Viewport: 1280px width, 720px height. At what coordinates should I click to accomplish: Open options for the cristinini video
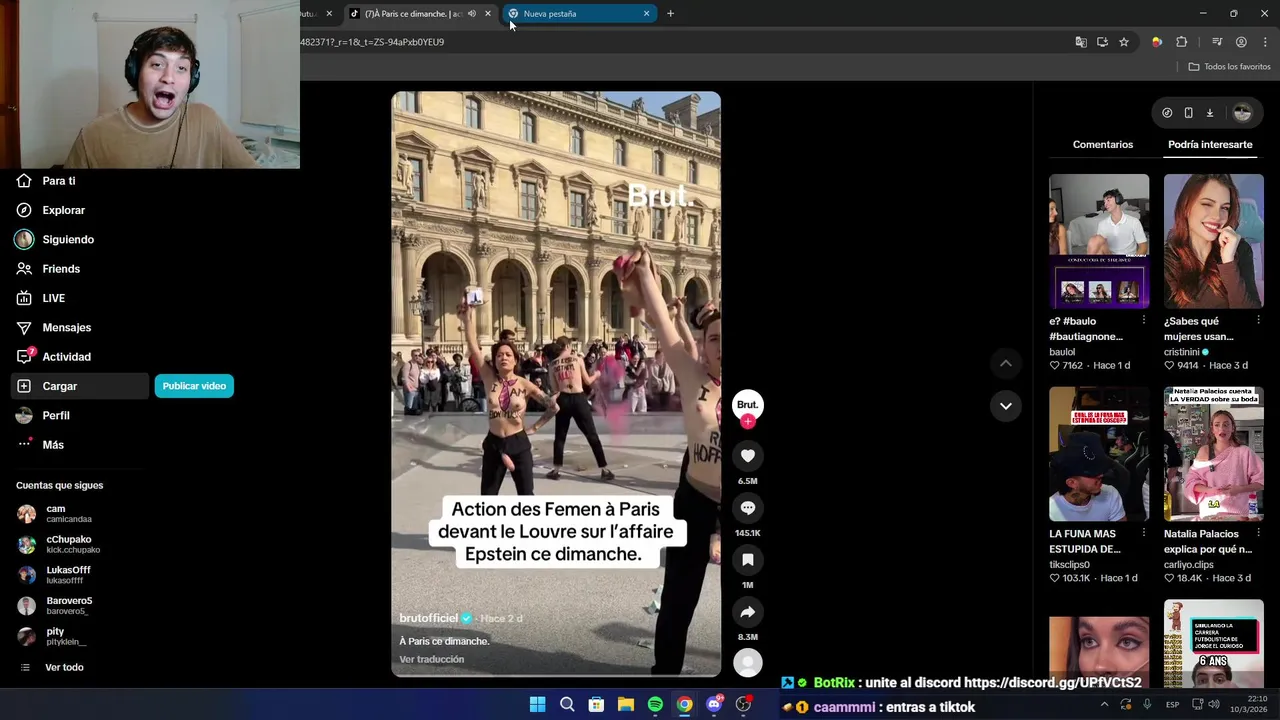click(1258, 321)
